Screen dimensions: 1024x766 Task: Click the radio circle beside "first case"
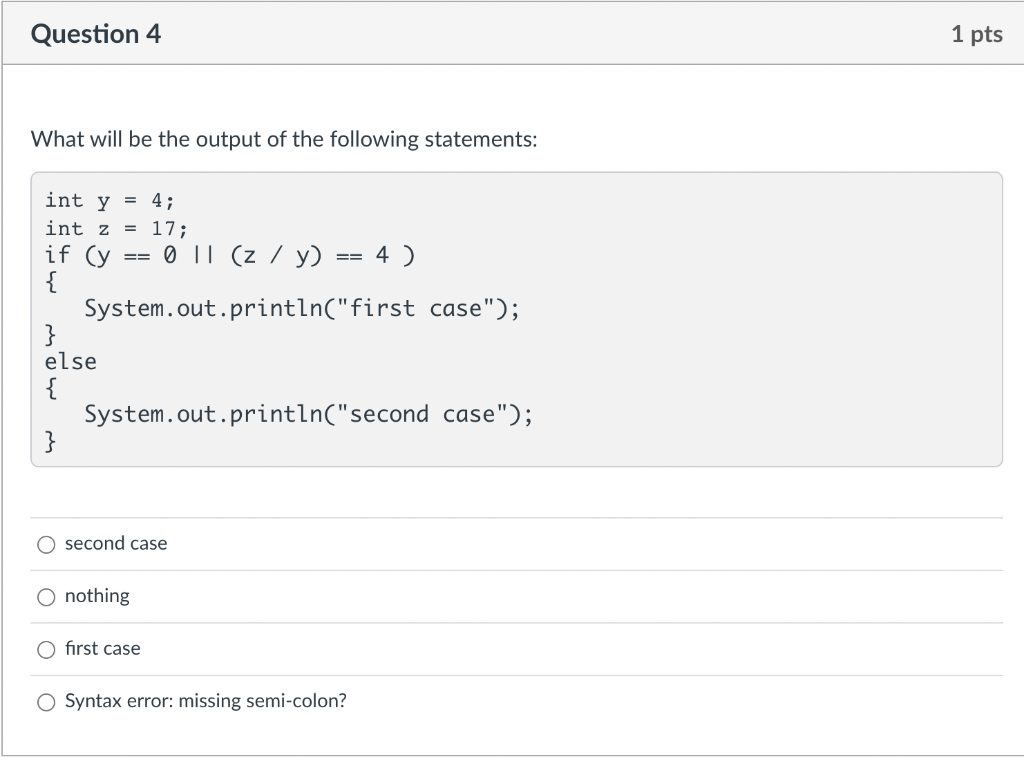point(46,649)
